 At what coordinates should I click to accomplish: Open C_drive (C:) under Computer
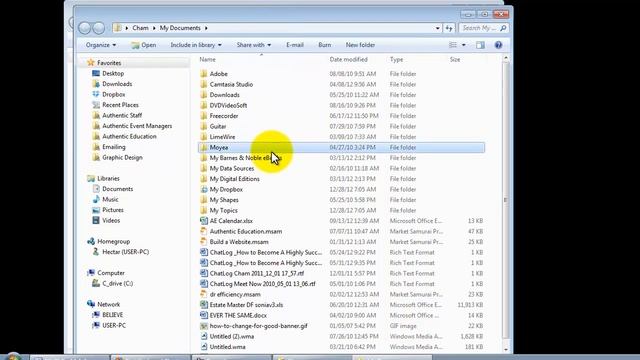pos(118,283)
